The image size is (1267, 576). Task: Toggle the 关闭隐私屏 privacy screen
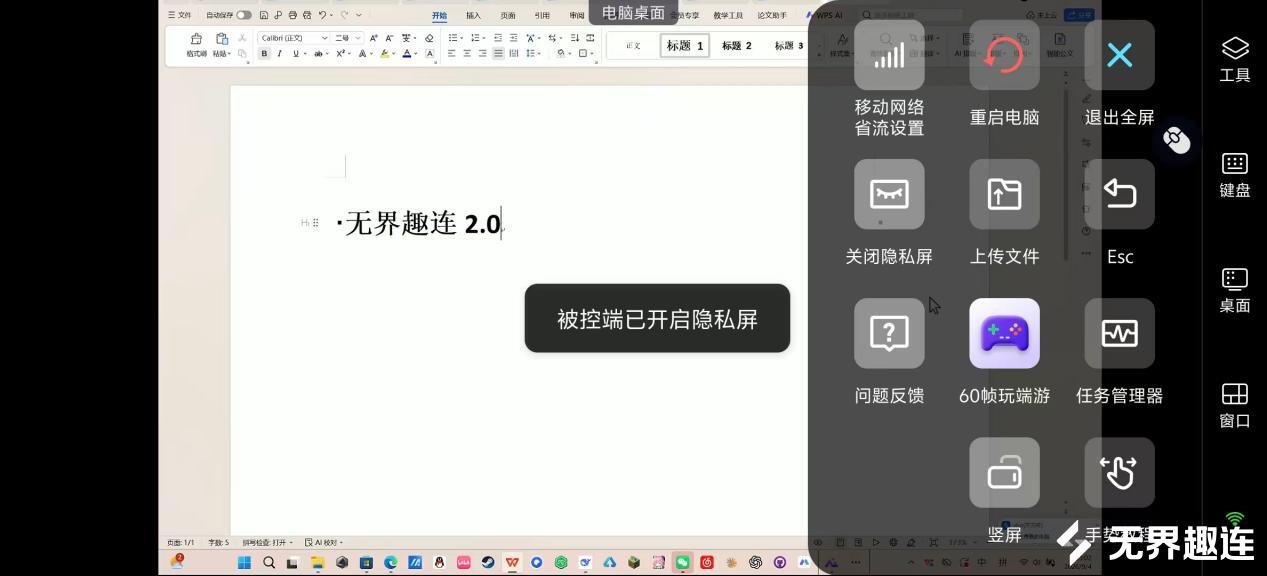point(889,194)
